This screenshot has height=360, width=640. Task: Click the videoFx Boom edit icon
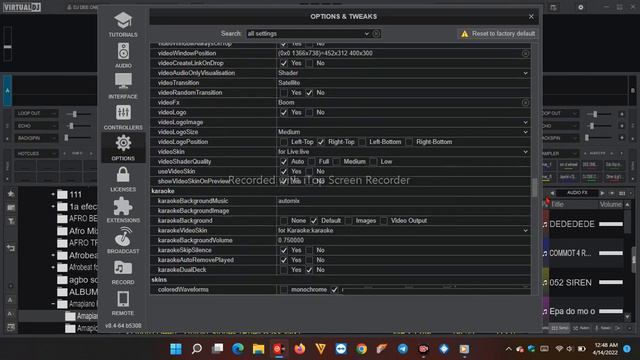tap(525, 103)
